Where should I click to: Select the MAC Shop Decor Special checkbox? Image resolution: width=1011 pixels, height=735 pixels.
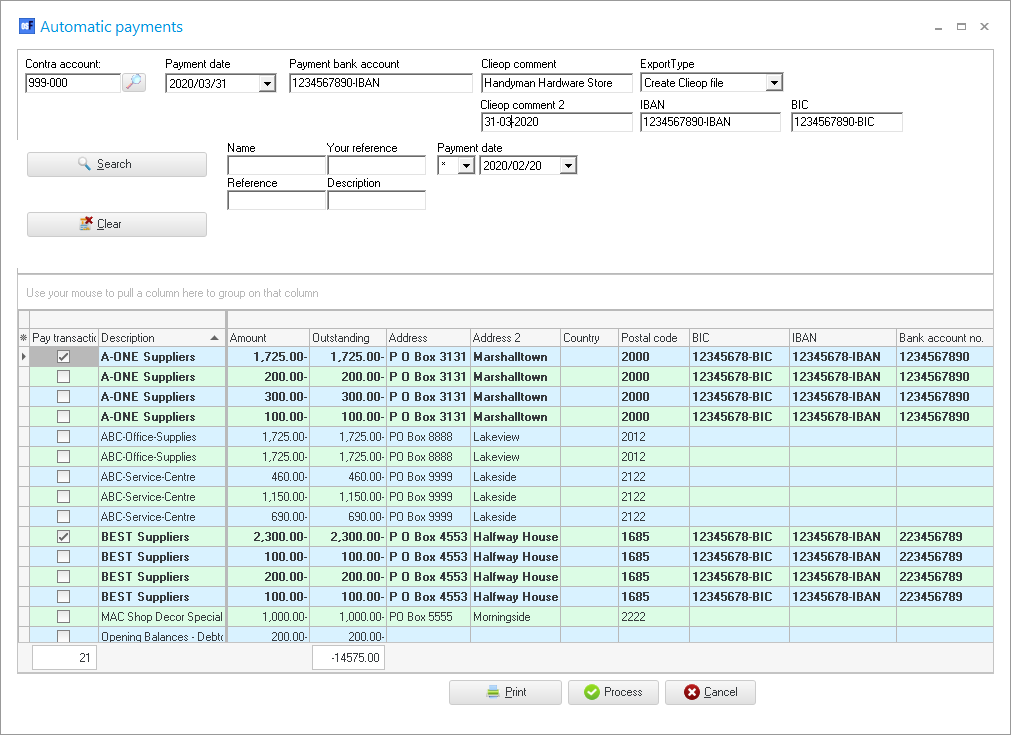[x=63, y=617]
